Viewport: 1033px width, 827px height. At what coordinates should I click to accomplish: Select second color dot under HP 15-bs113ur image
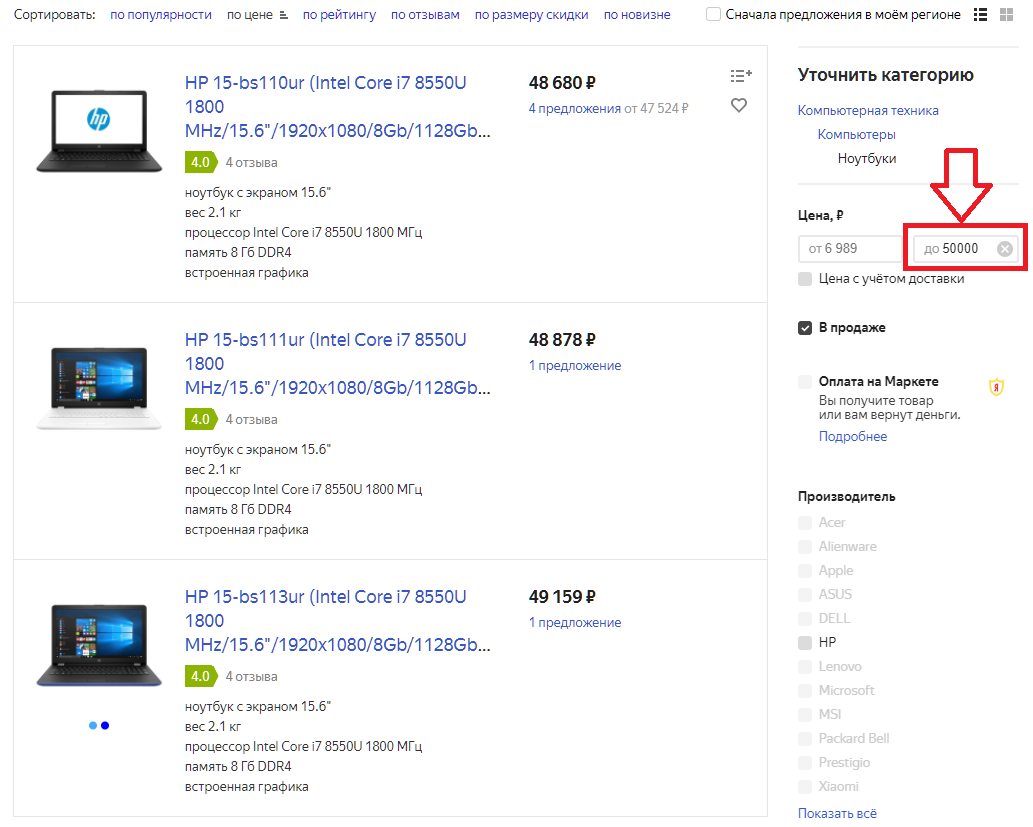pyautogui.click(x=105, y=726)
